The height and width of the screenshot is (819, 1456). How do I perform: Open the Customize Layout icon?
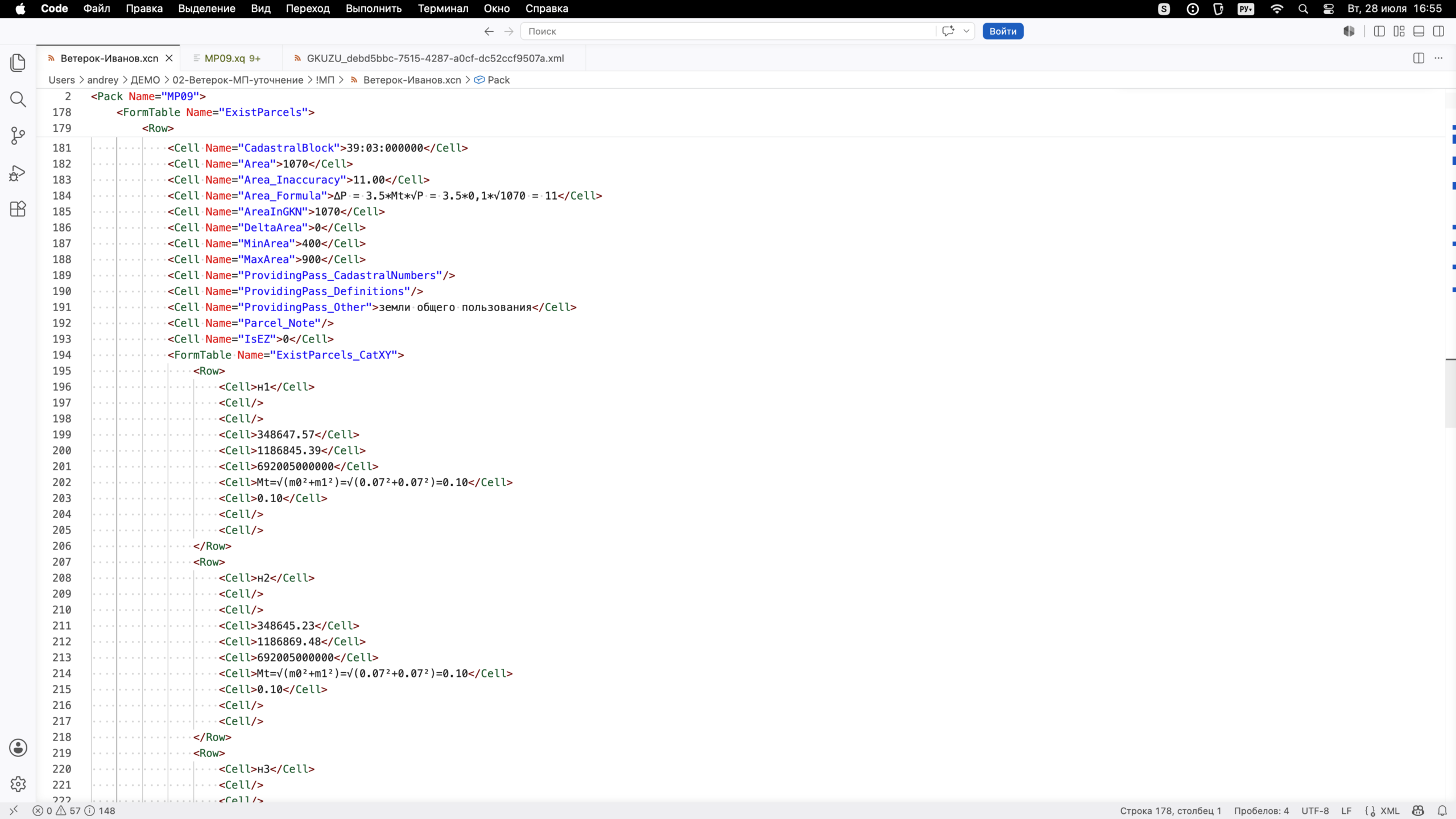[1399, 31]
